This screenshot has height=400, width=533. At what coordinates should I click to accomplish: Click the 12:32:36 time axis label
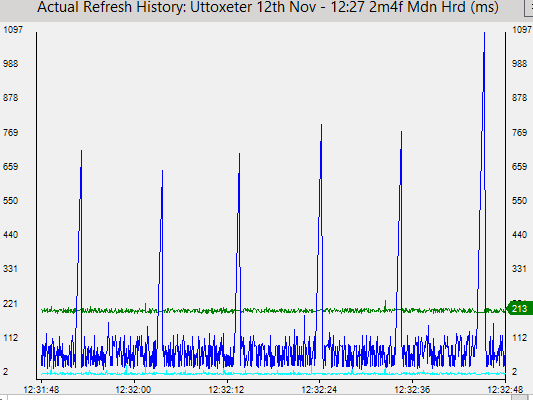click(x=412, y=390)
